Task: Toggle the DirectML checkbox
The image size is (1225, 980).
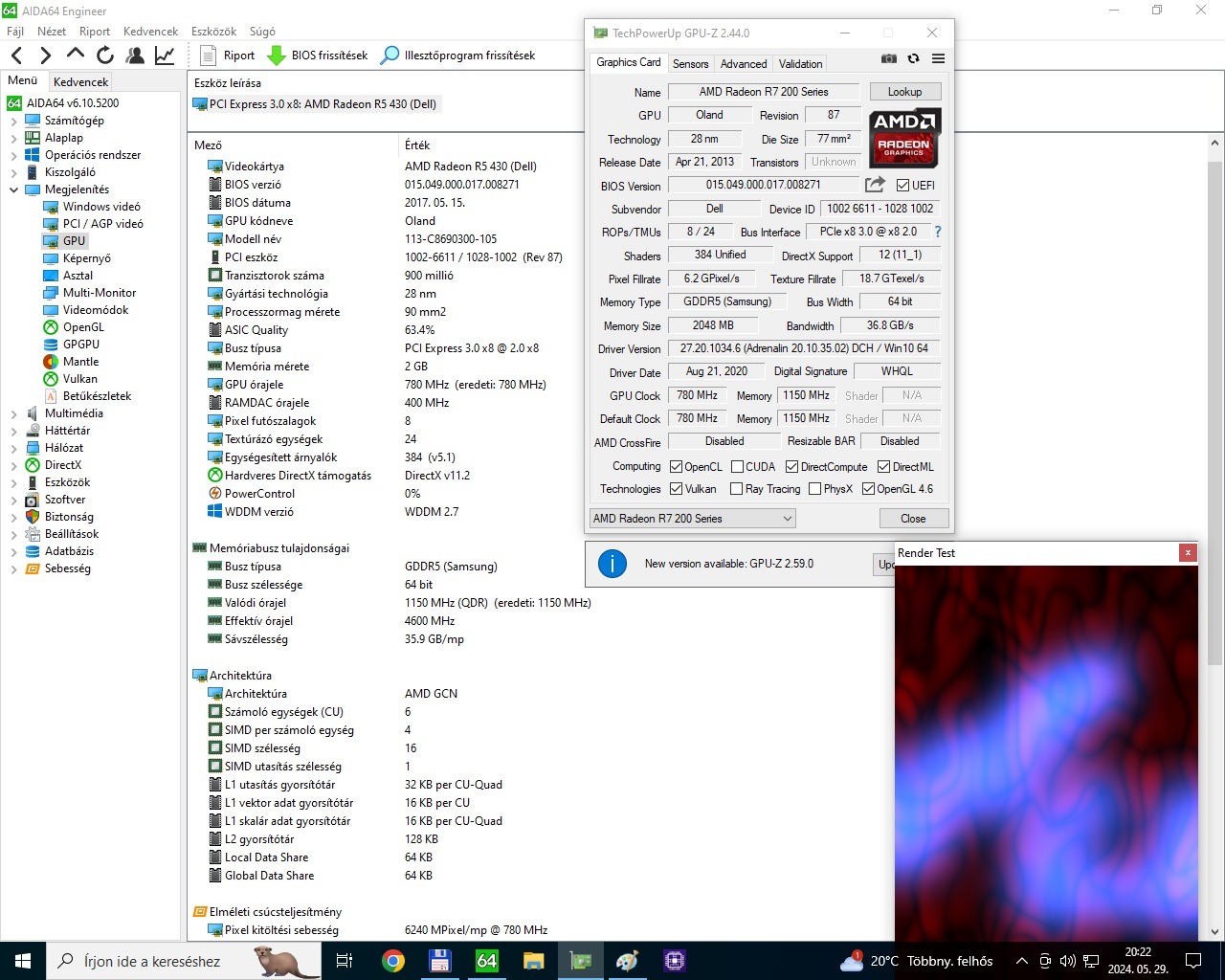Action: click(883, 467)
